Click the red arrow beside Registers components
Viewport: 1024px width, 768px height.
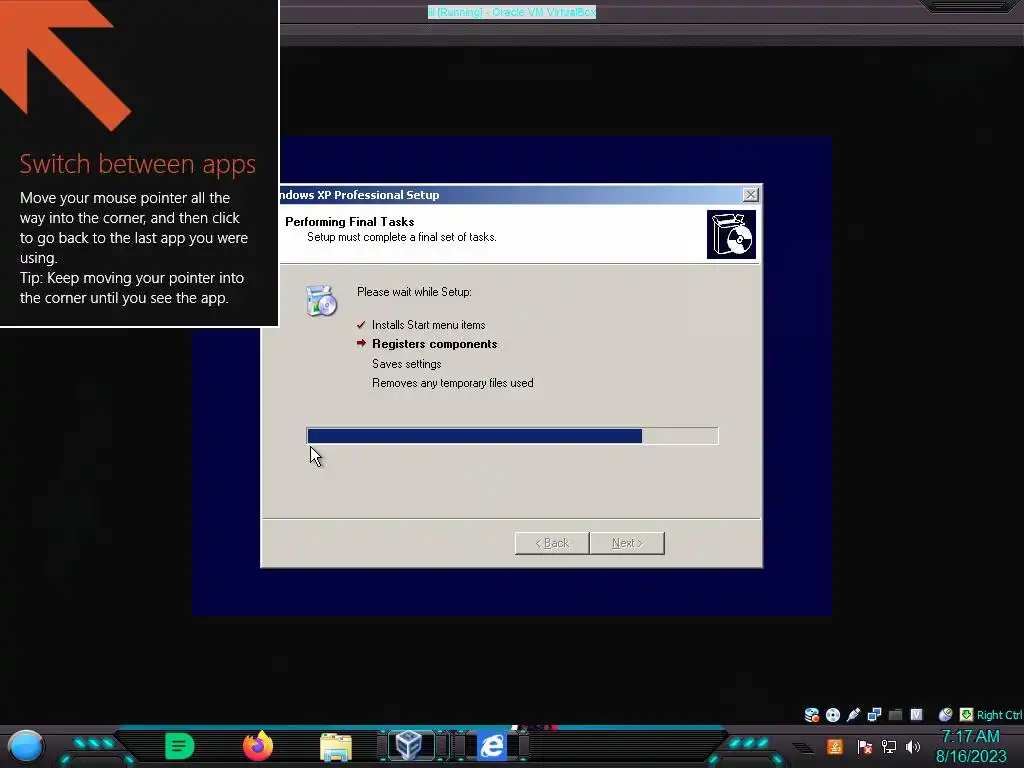(361, 343)
